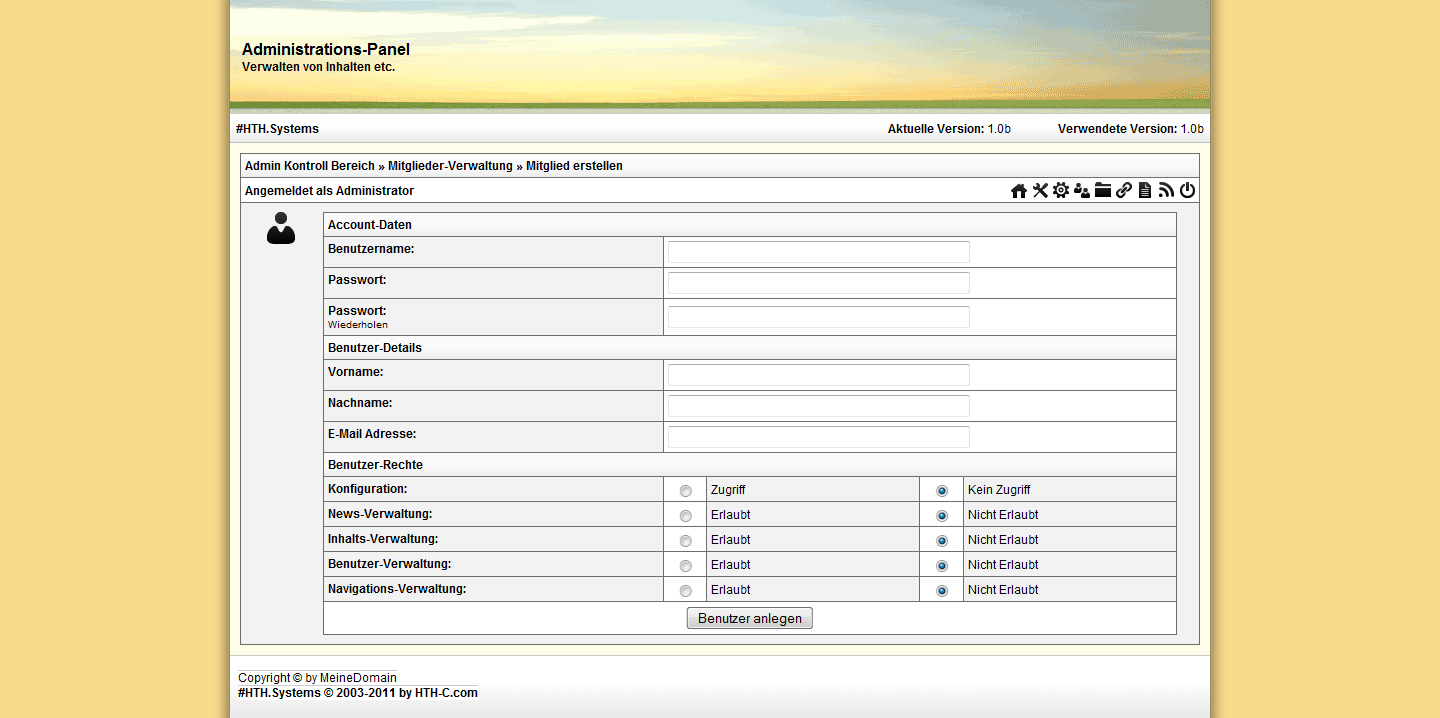This screenshot has height=718, width=1440.
Task: Click the Angemeldet als Administrator text
Action: (329, 191)
